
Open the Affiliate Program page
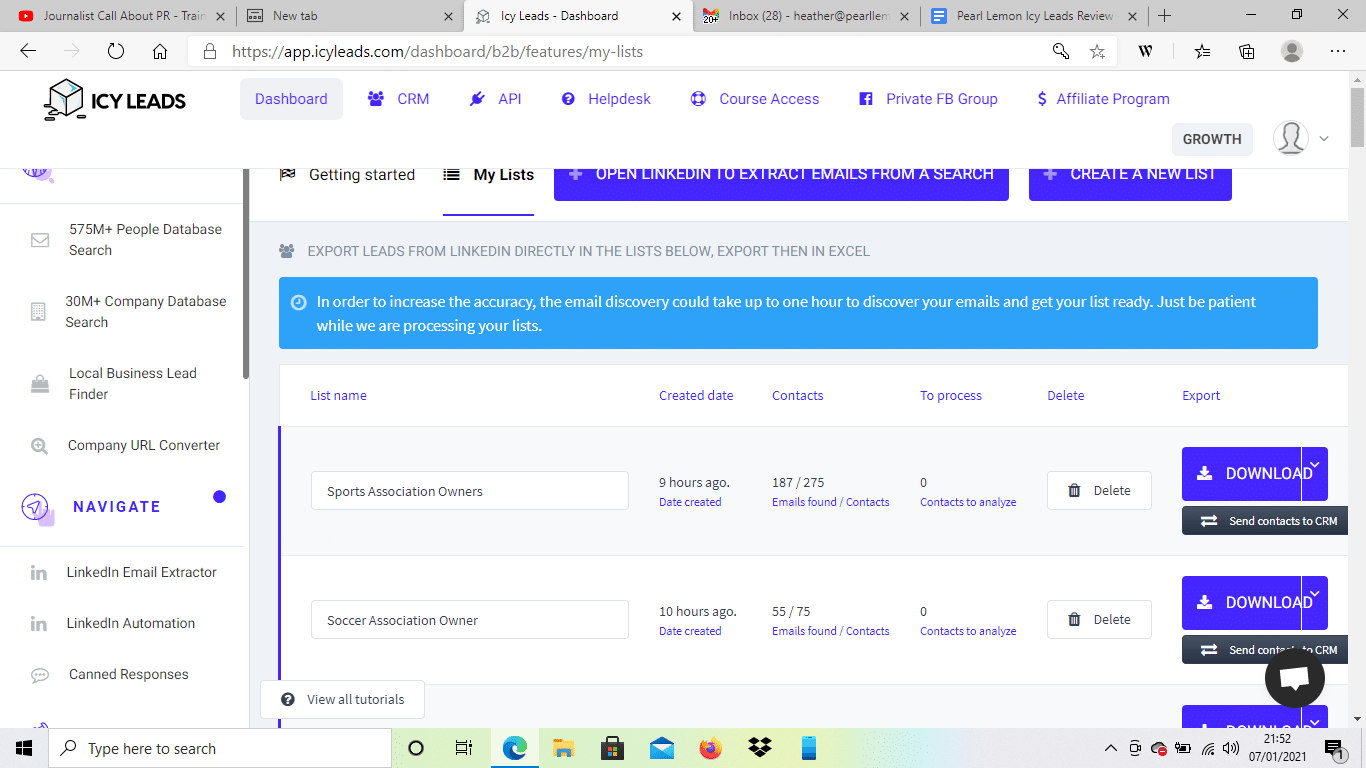click(1103, 99)
